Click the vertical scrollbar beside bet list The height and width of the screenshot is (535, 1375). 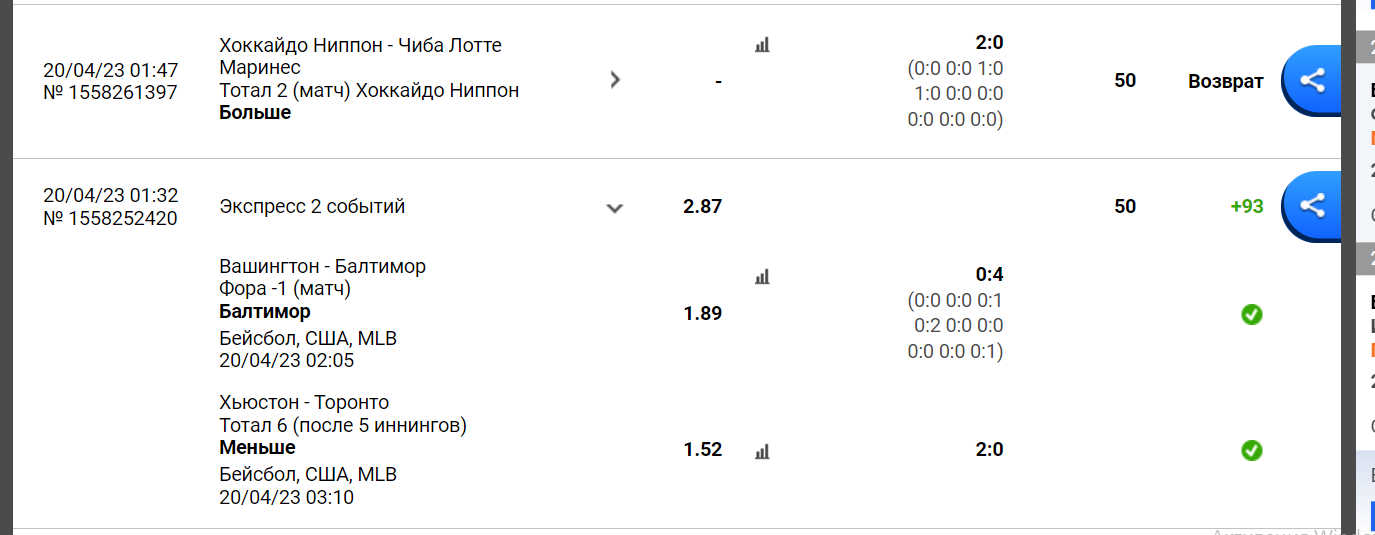[x=1348, y=267]
